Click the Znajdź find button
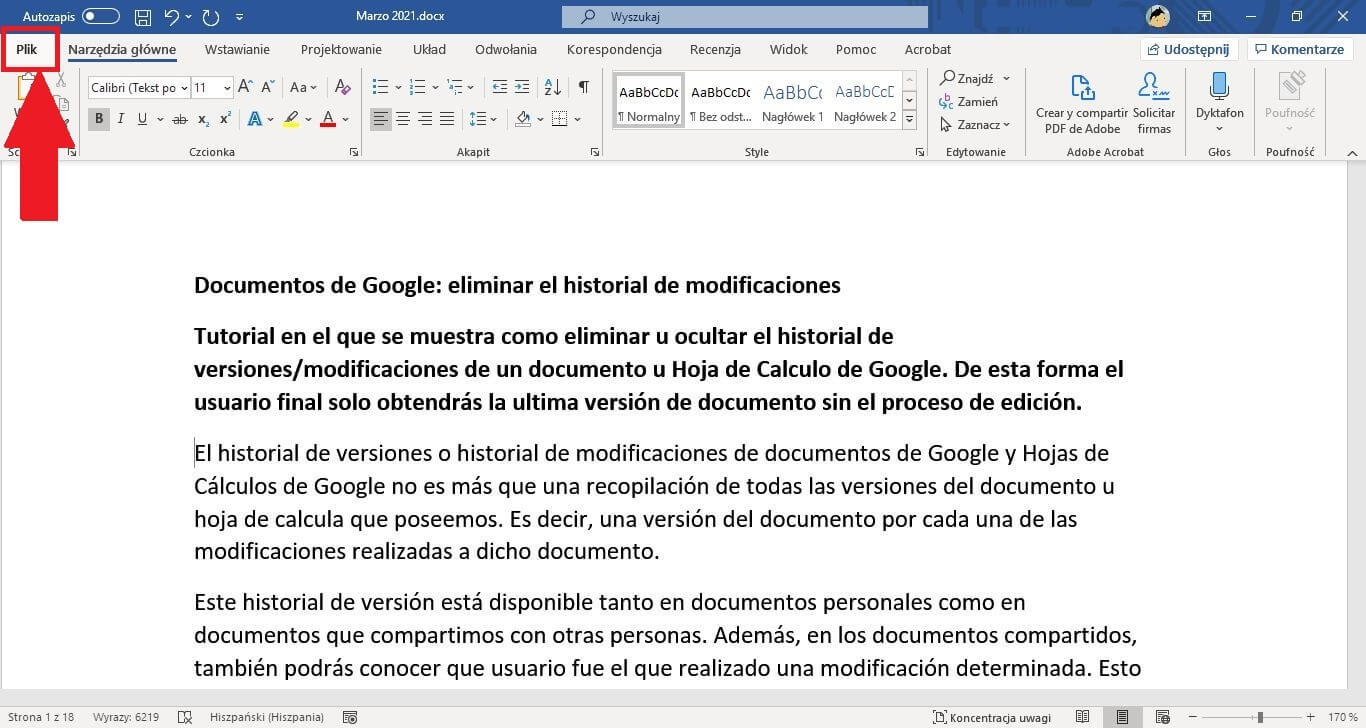1366x728 pixels. point(966,78)
